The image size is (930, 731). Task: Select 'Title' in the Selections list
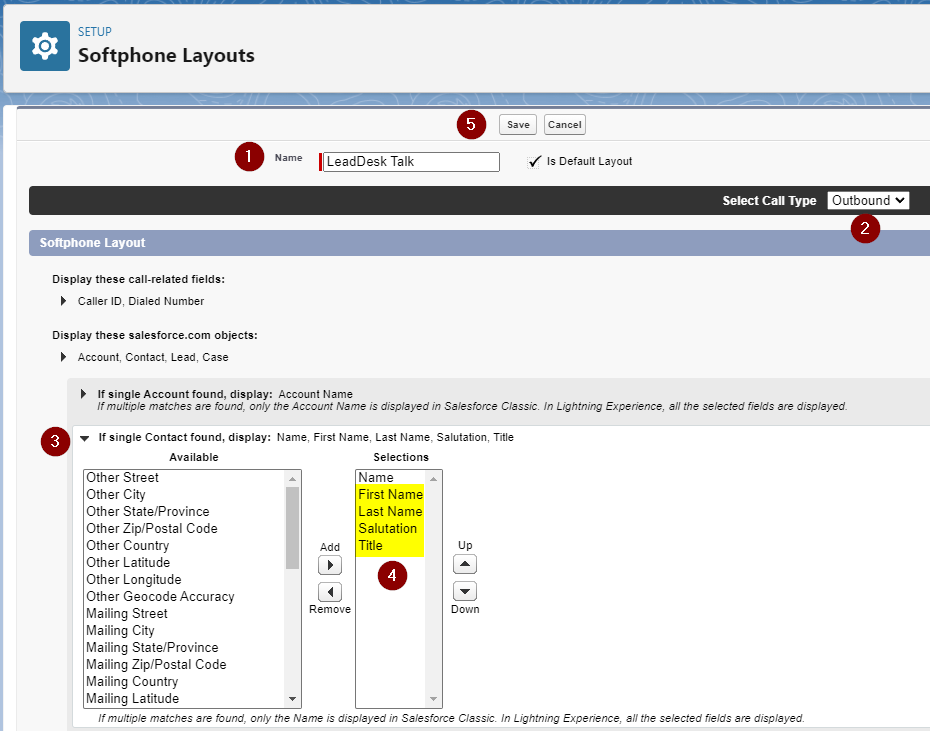390,546
